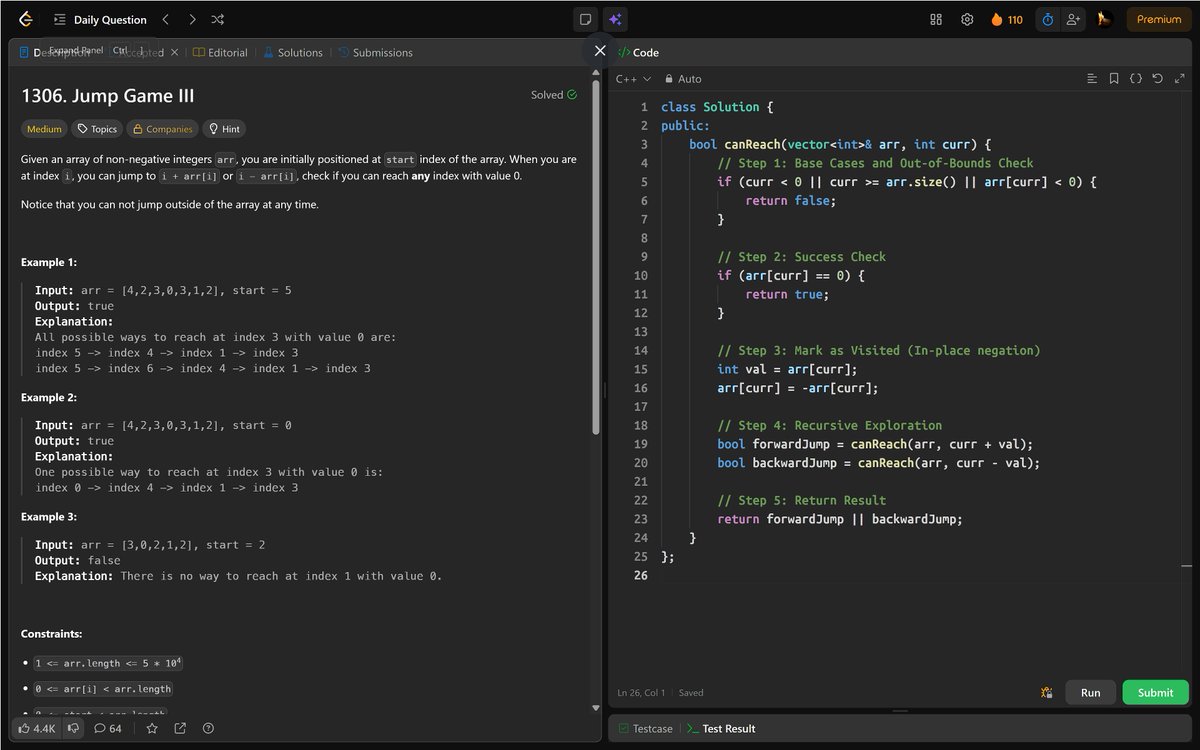
Task: Open the AI sparkle assistant icon
Action: (x=614, y=19)
